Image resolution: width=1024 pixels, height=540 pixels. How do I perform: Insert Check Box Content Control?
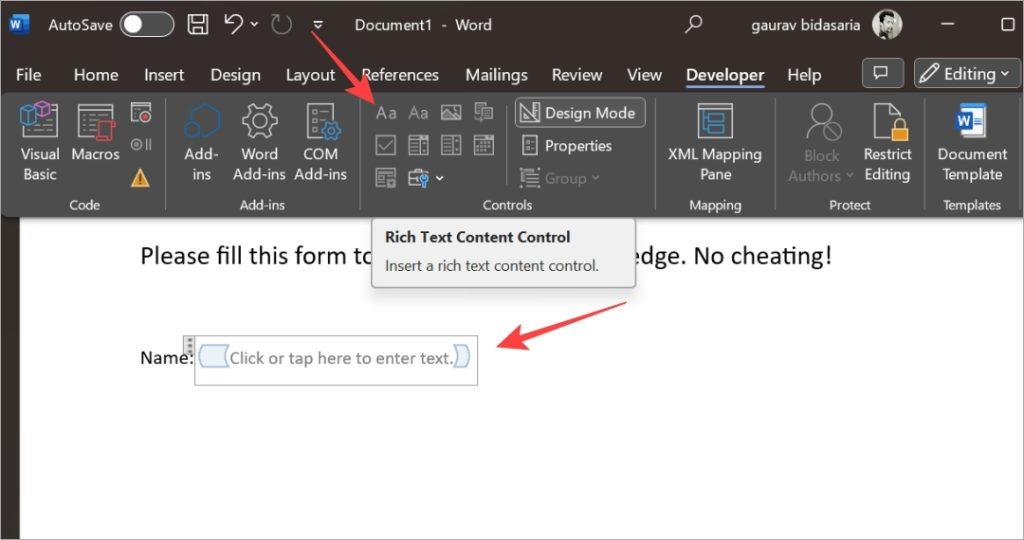pos(386,145)
